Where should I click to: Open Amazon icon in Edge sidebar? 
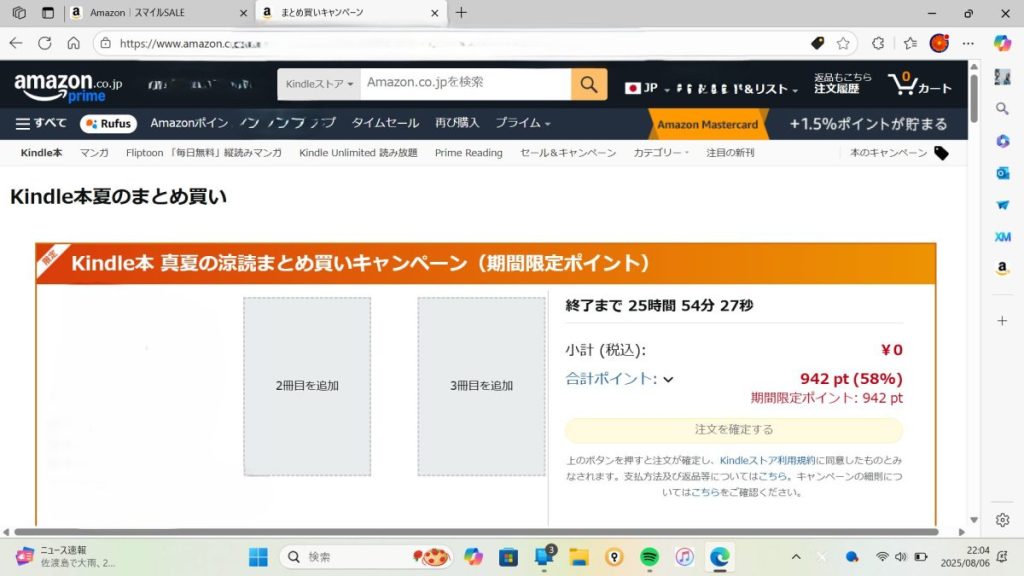tap(1002, 268)
